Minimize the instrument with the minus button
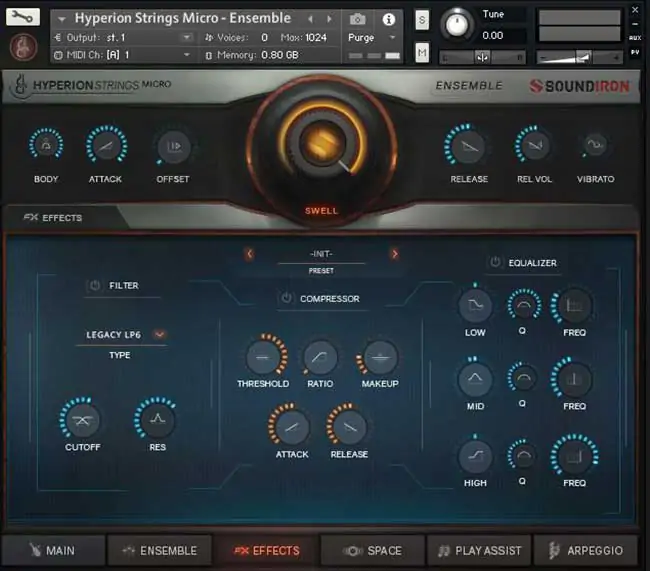 pyautogui.click(x=635, y=24)
